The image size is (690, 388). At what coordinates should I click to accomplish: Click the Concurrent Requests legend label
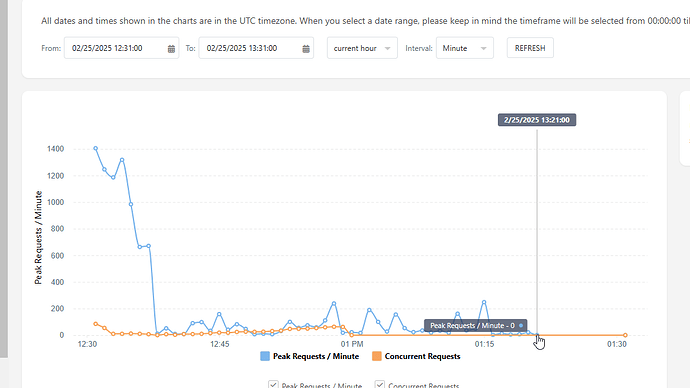click(x=422, y=356)
